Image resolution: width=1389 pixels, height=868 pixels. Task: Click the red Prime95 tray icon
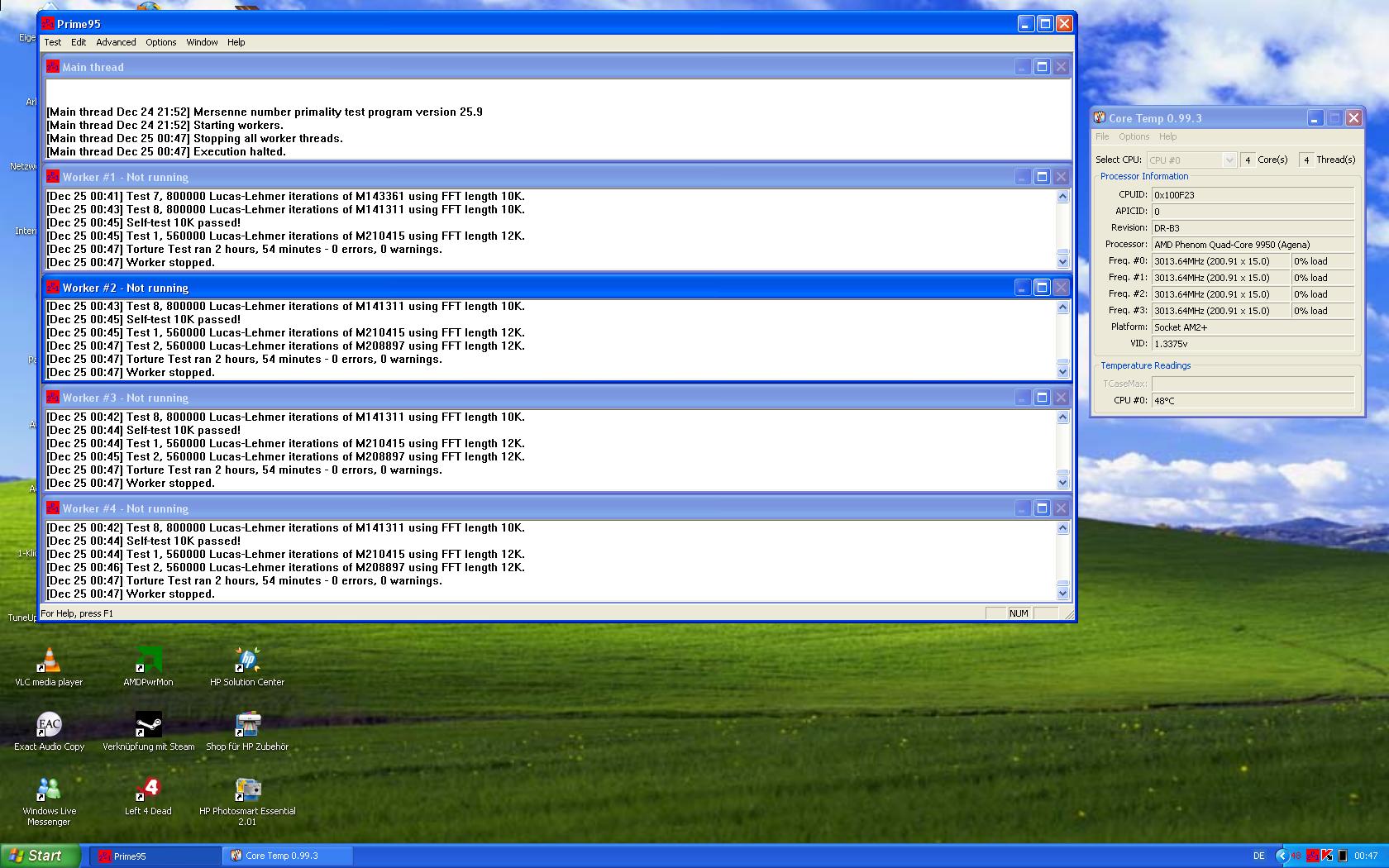pyautogui.click(x=1312, y=856)
